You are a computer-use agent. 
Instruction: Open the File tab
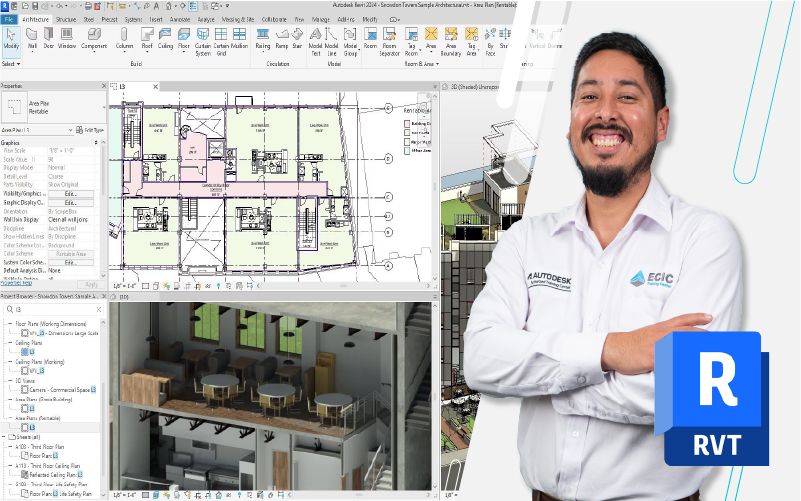(x=9, y=19)
